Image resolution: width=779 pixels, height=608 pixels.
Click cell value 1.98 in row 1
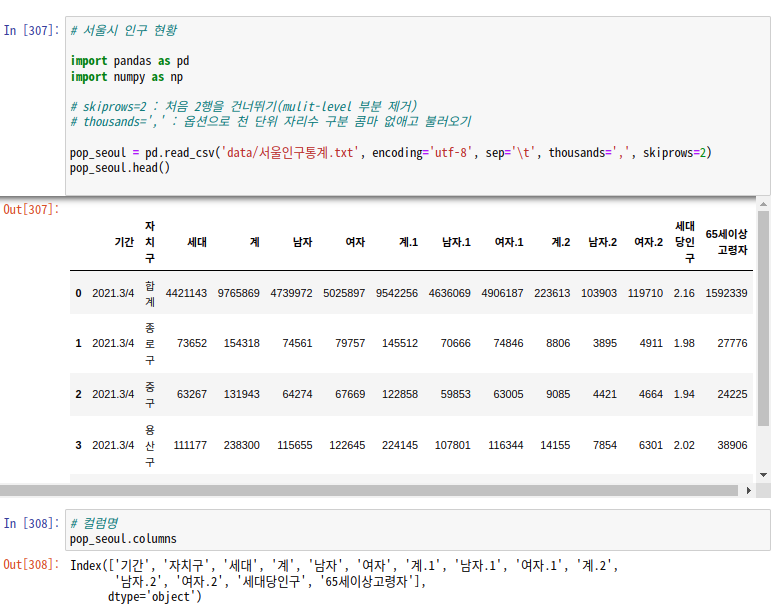tap(684, 343)
